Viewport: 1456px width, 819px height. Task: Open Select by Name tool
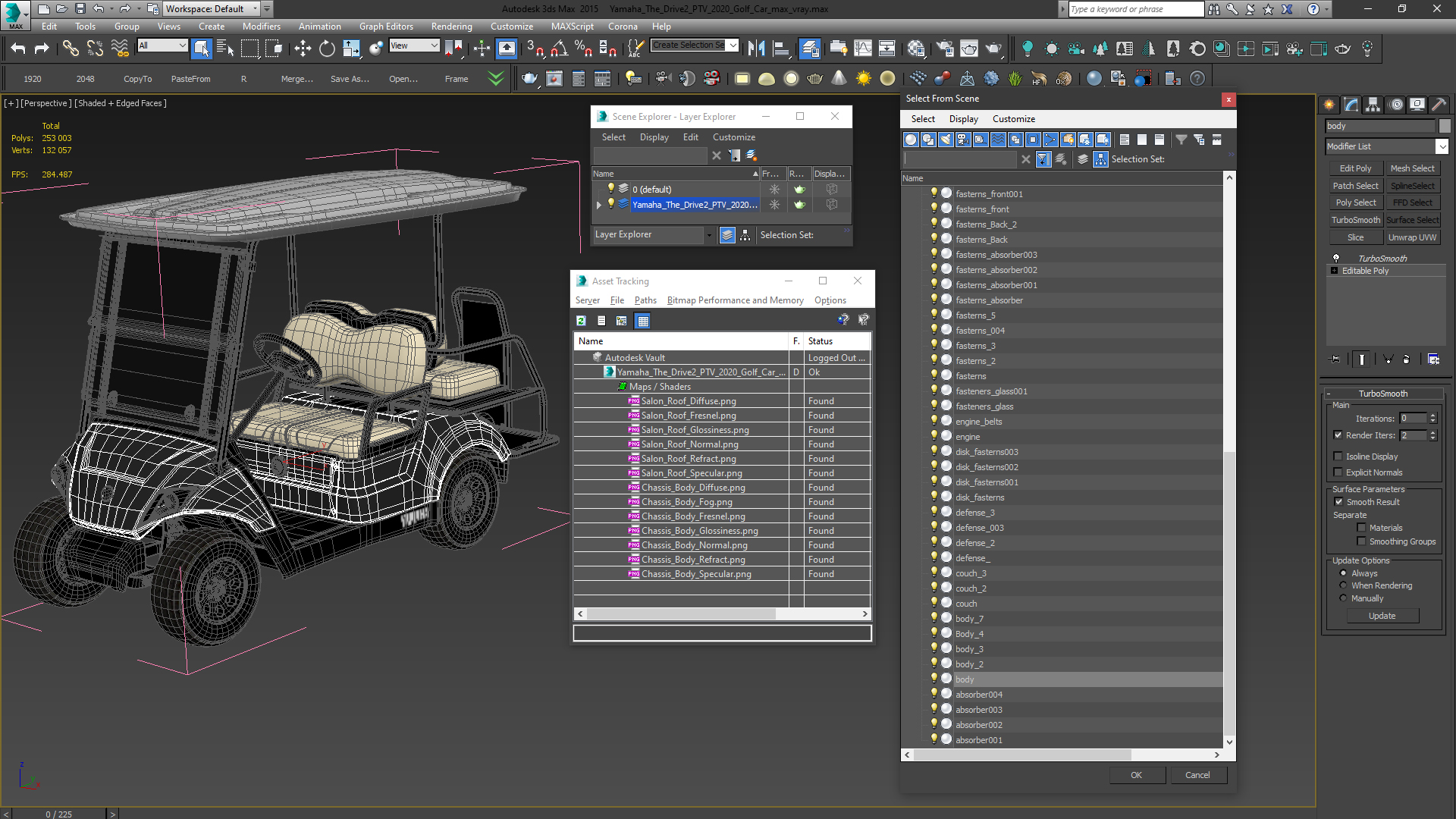(225, 49)
